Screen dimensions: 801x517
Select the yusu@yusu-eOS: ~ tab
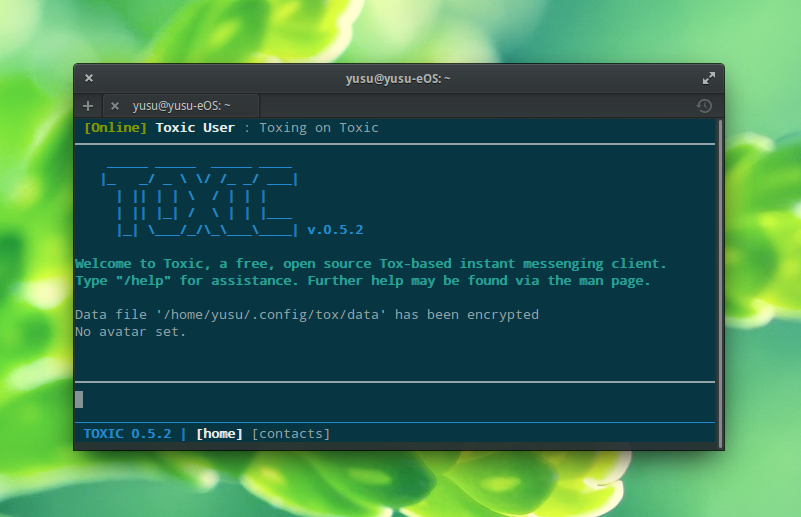point(181,106)
